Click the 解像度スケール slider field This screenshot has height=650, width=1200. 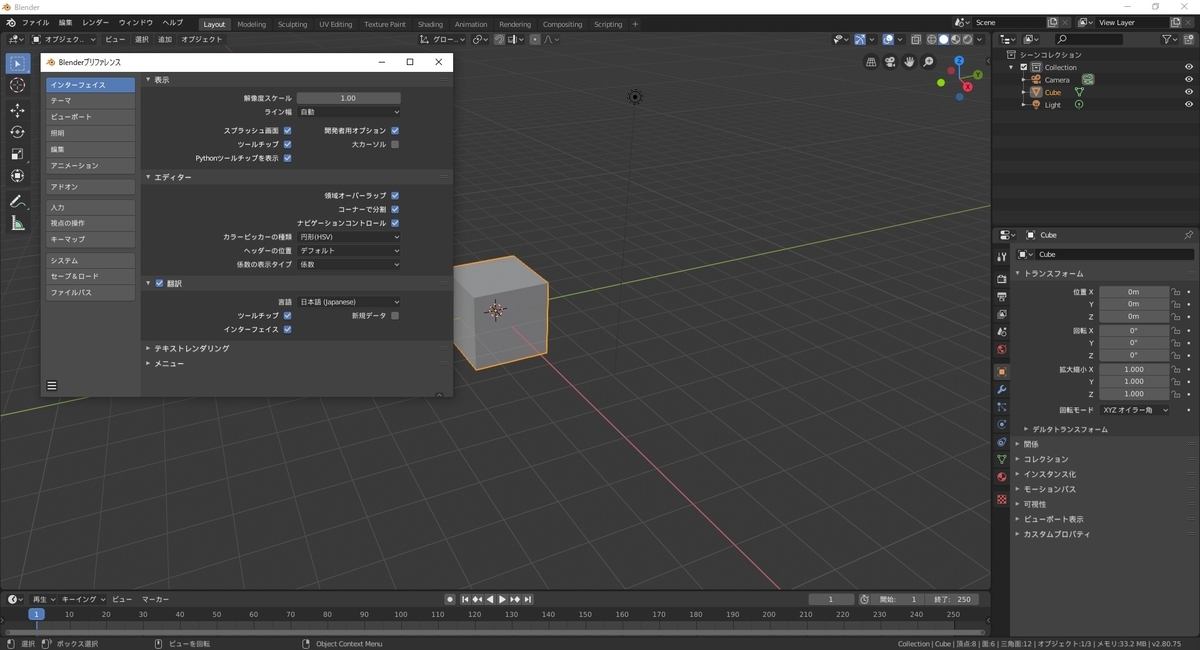click(x=349, y=98)
